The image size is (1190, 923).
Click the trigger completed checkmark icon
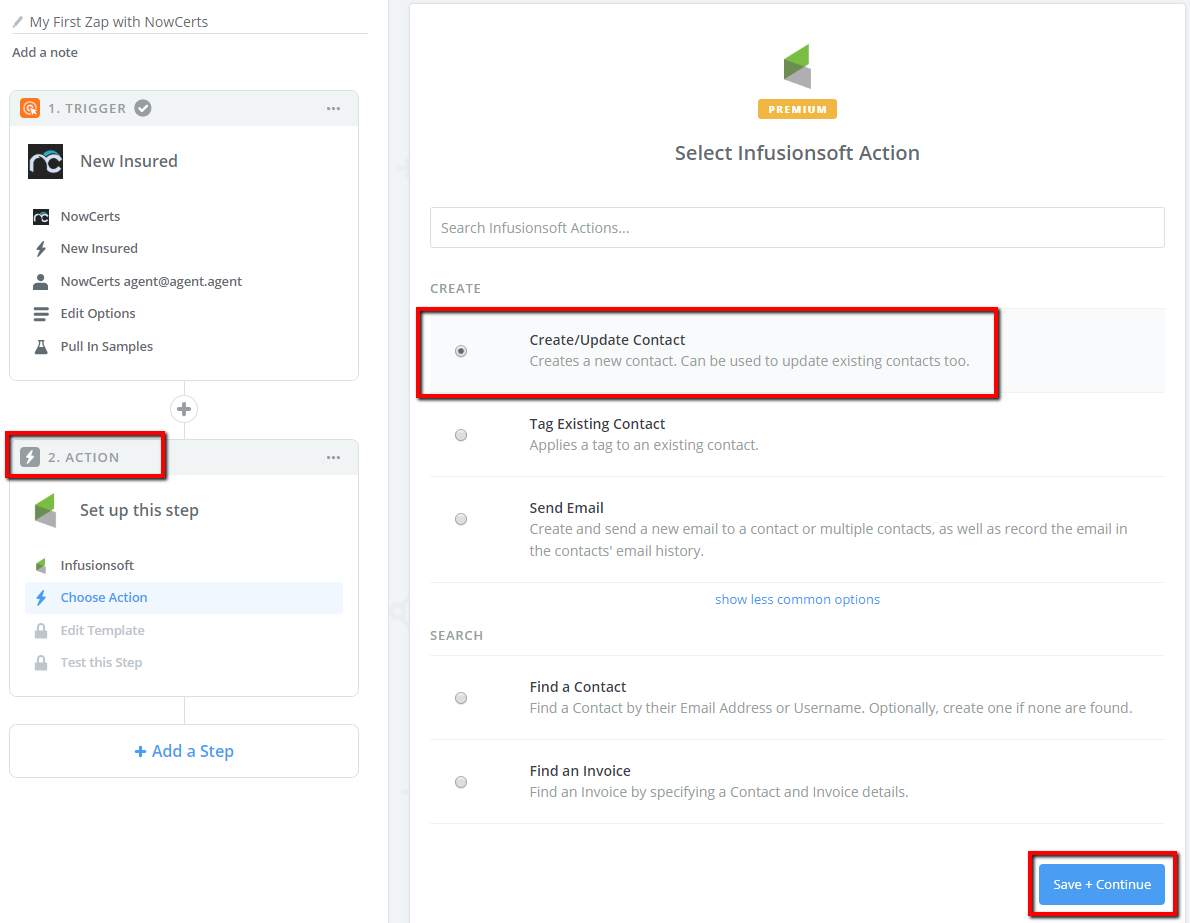click(x=143, y=109)
